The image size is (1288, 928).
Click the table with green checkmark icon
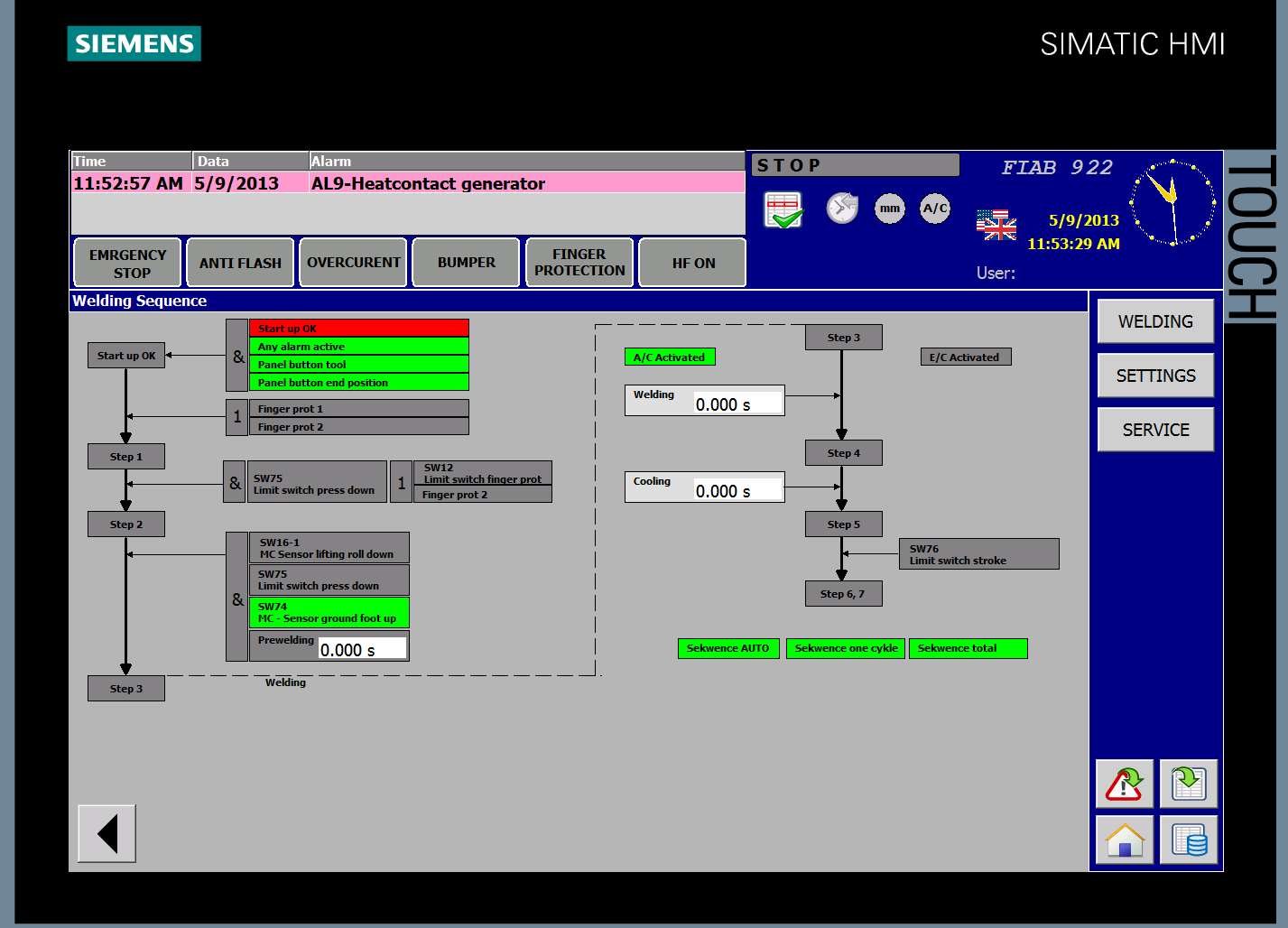[x=783, y=209]
